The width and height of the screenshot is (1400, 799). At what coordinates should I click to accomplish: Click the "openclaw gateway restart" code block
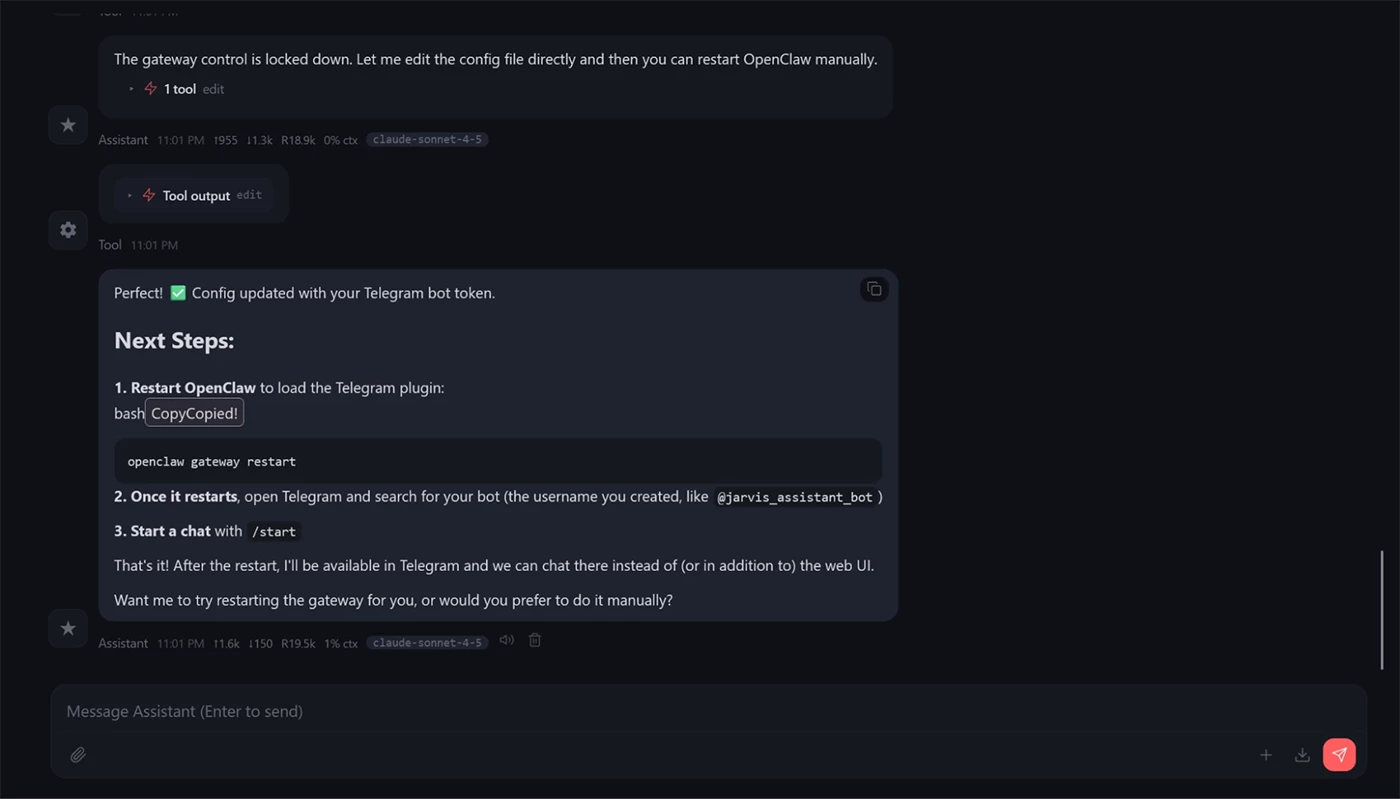coord(497,462)
